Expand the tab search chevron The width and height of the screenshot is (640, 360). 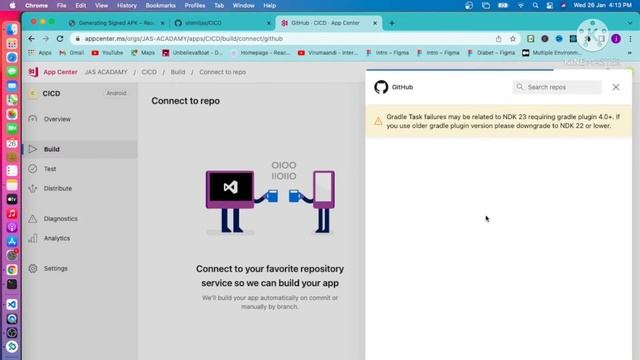click(630, 23)
